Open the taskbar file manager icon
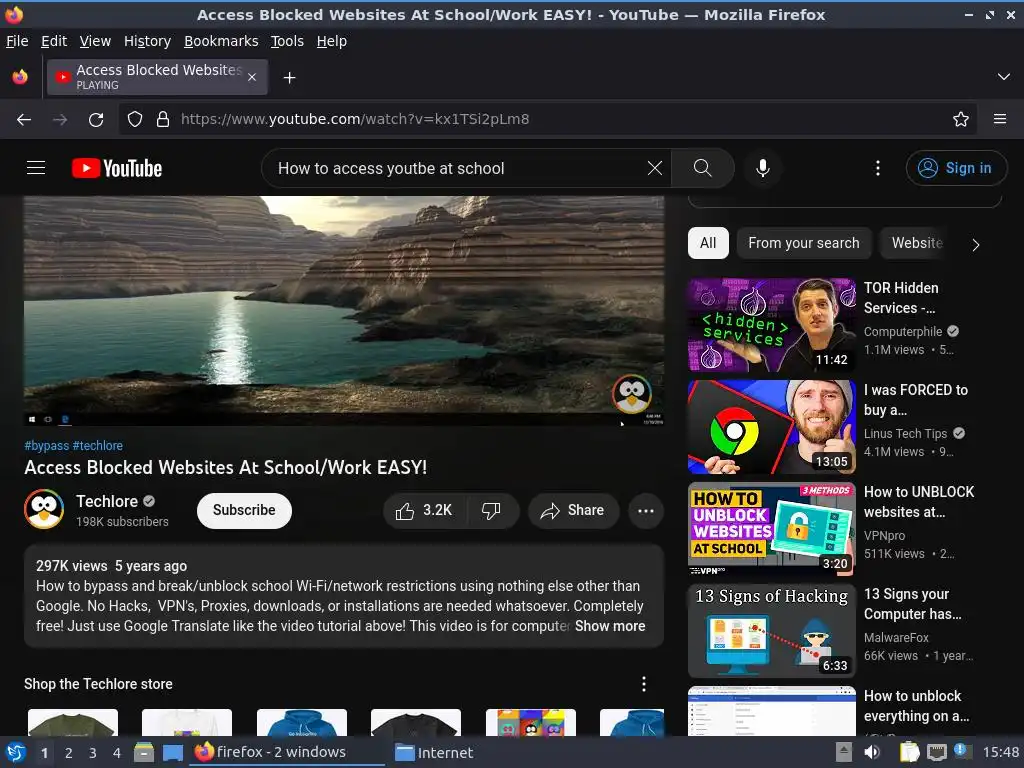1024x768 pixels. 144,752
